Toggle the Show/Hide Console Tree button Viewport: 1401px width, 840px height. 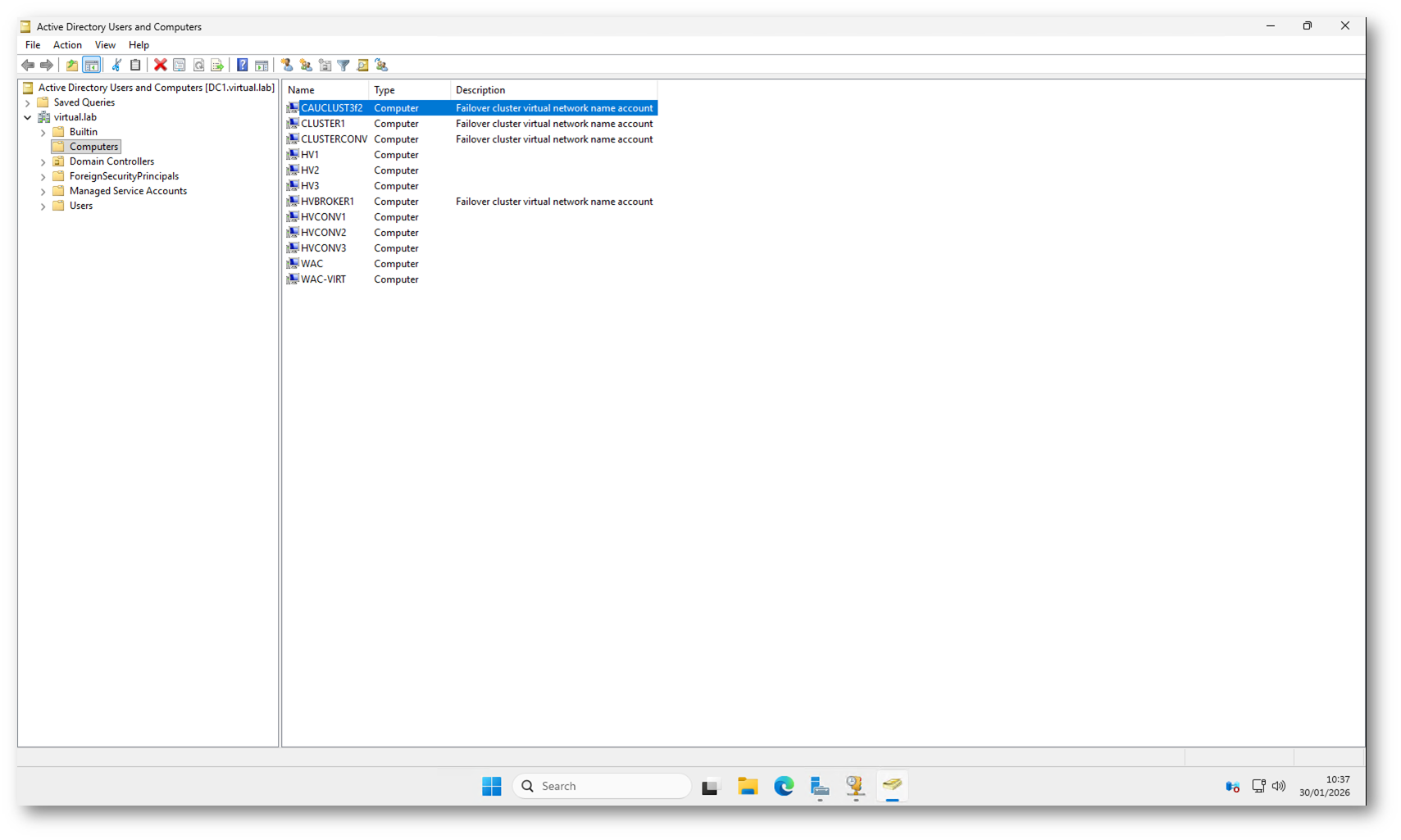(92, 65)
